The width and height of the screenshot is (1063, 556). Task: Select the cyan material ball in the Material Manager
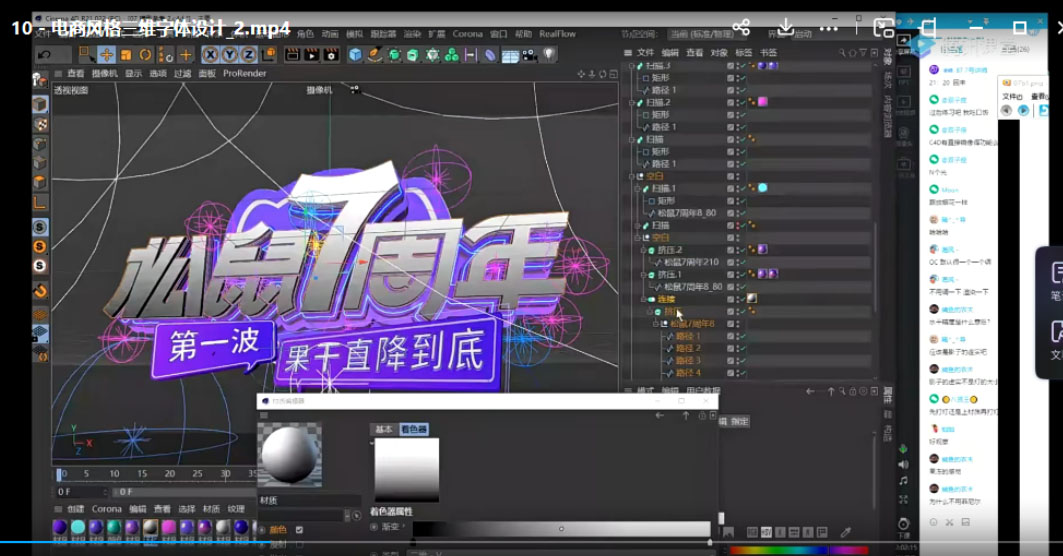click(78, 527)
